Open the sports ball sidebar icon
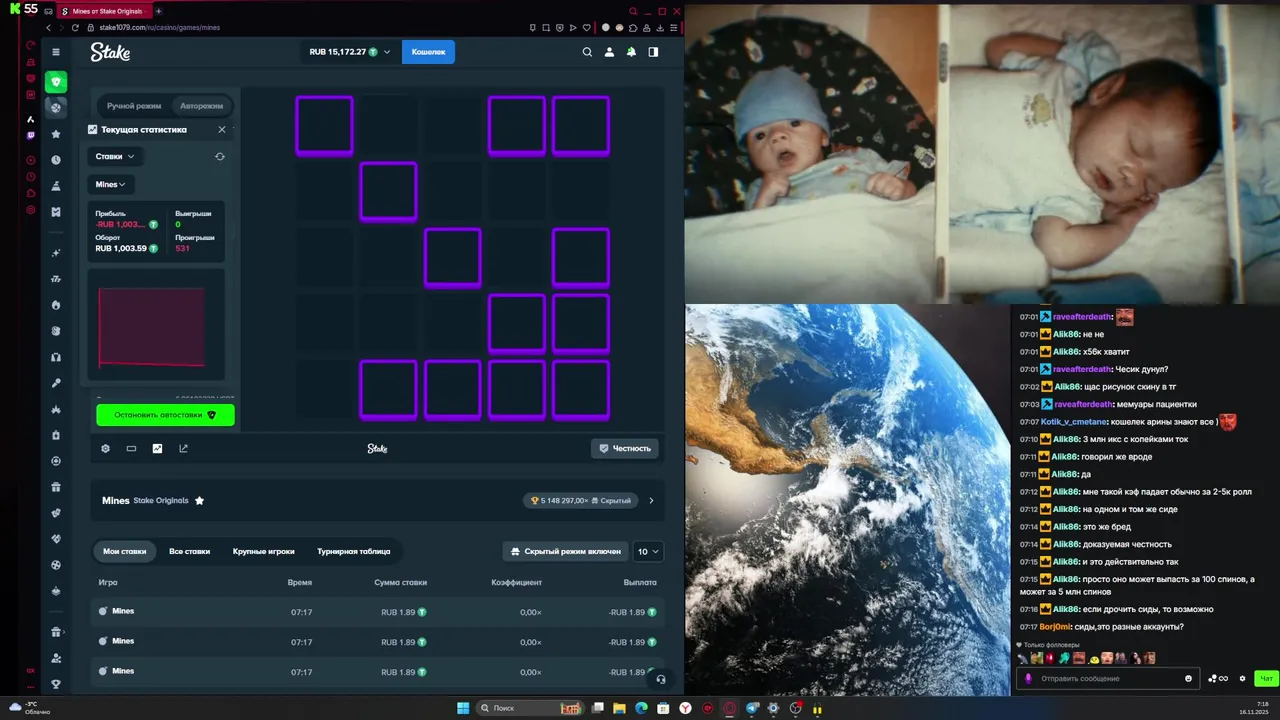 point(56,107)
